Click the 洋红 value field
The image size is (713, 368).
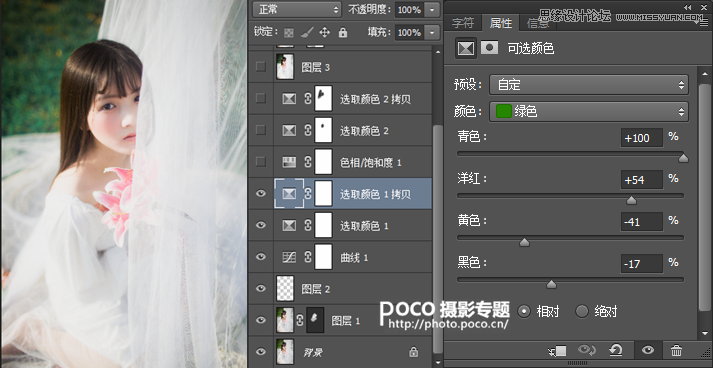642,180
